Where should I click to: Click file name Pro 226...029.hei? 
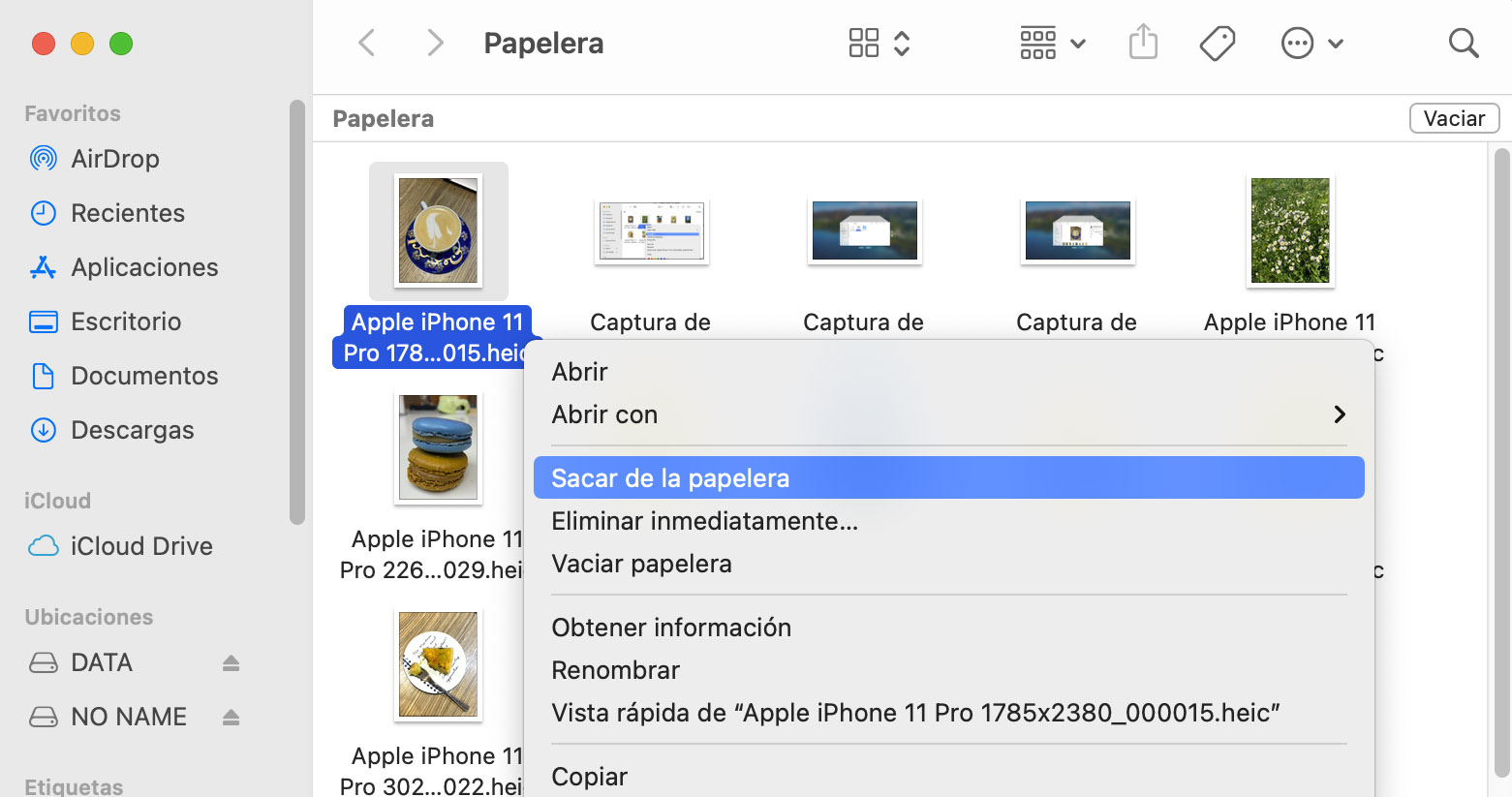(431, 569)
